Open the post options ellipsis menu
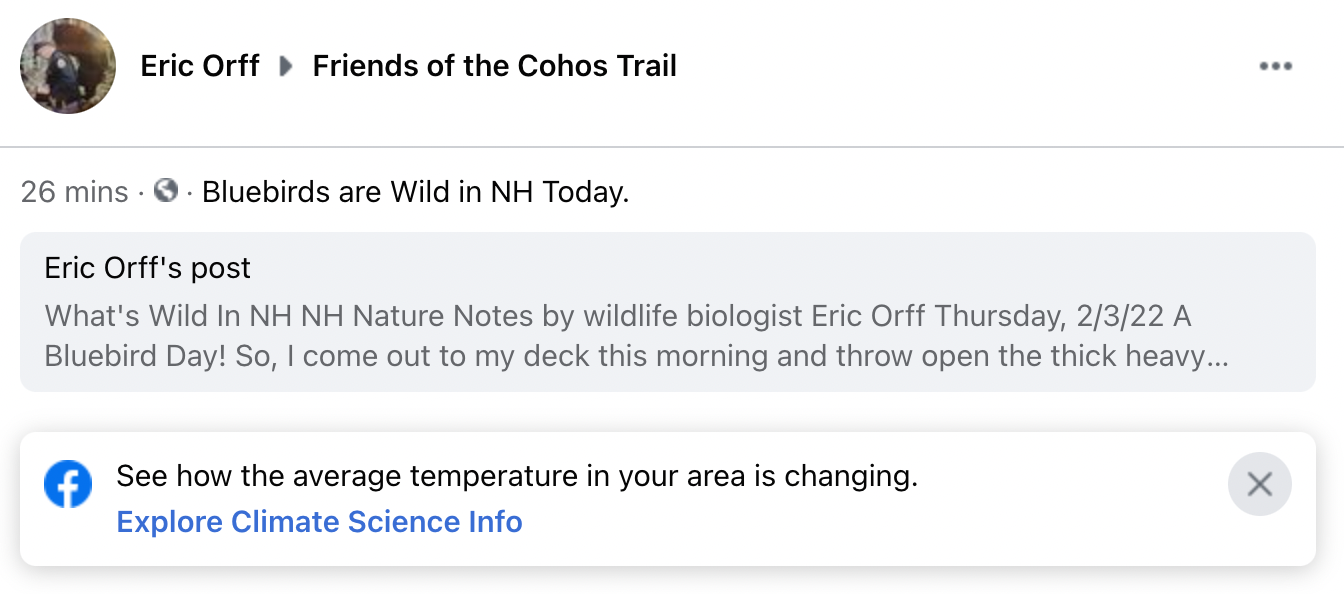This screenshot has width=1344, height=594. [x=1276, y=66]
